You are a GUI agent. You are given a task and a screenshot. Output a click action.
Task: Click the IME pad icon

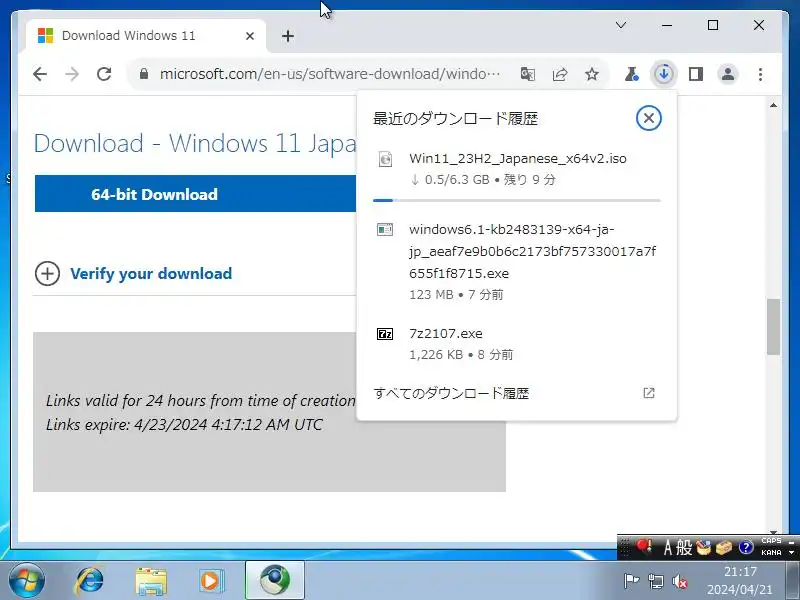pos(703,547)
